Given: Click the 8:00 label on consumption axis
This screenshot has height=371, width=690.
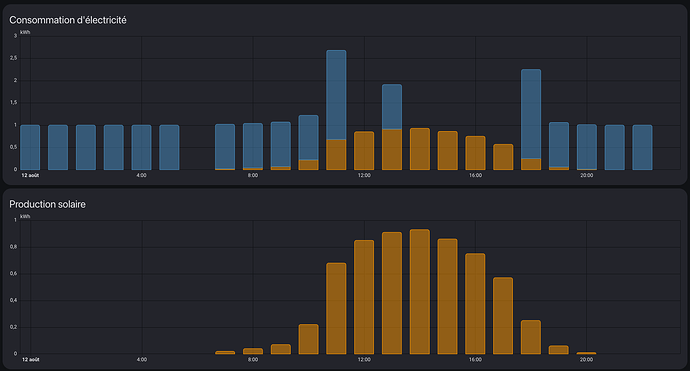Looking at the screenshot, I should pos(253,175).
